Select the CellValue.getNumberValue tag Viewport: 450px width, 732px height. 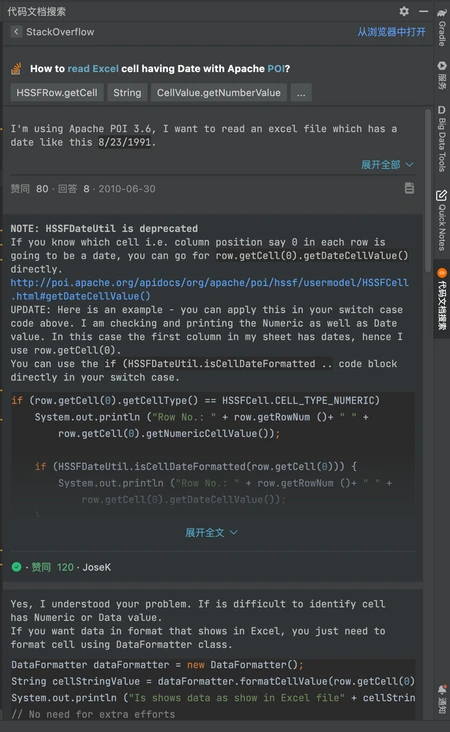[218, 92]
